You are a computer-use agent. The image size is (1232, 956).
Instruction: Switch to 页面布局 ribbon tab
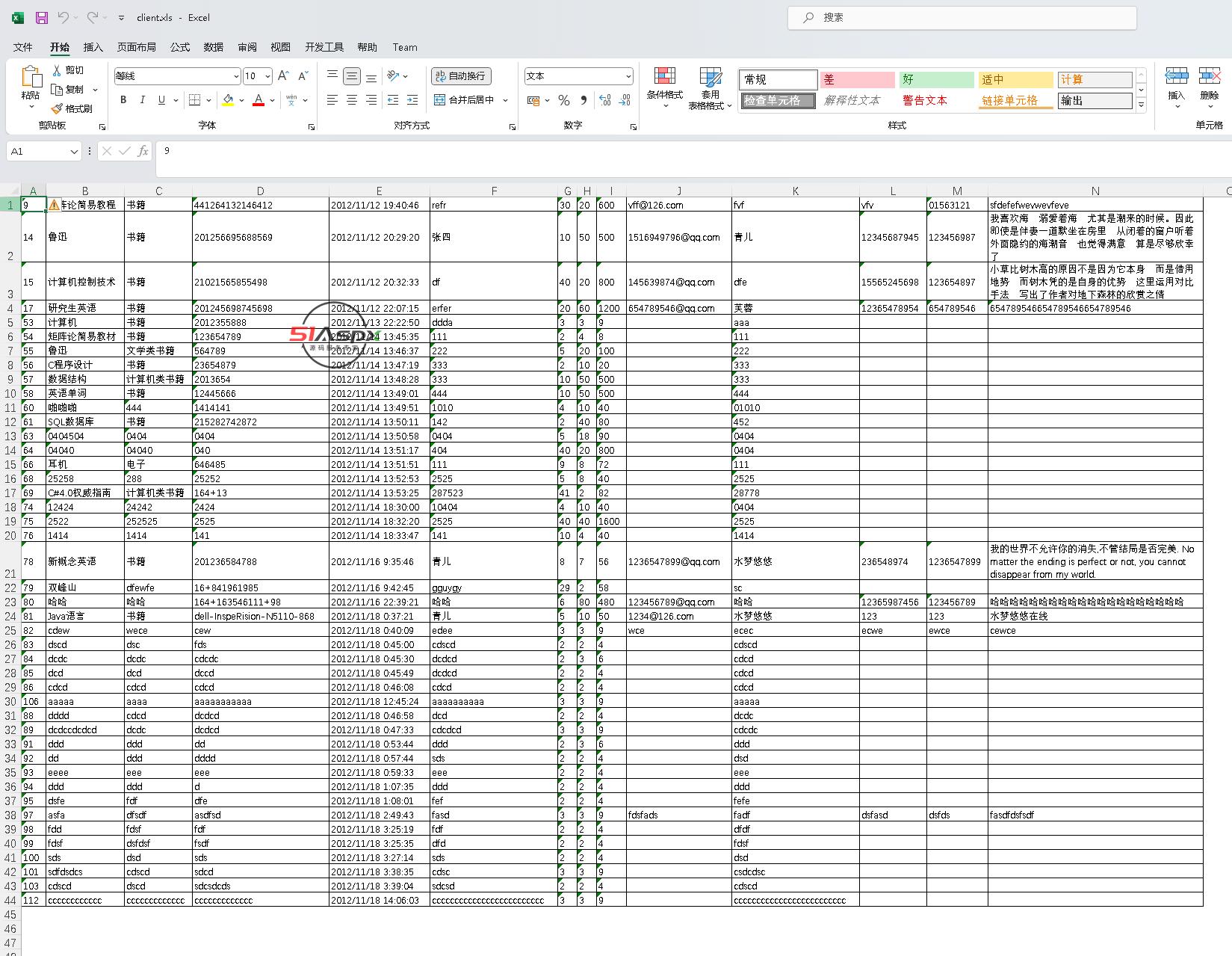click(x=136, y=47)
